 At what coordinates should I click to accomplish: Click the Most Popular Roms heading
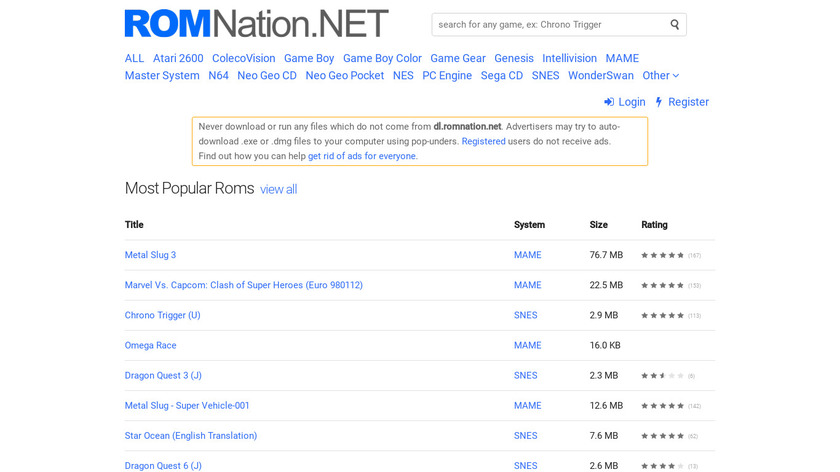[x=189, y=189]
